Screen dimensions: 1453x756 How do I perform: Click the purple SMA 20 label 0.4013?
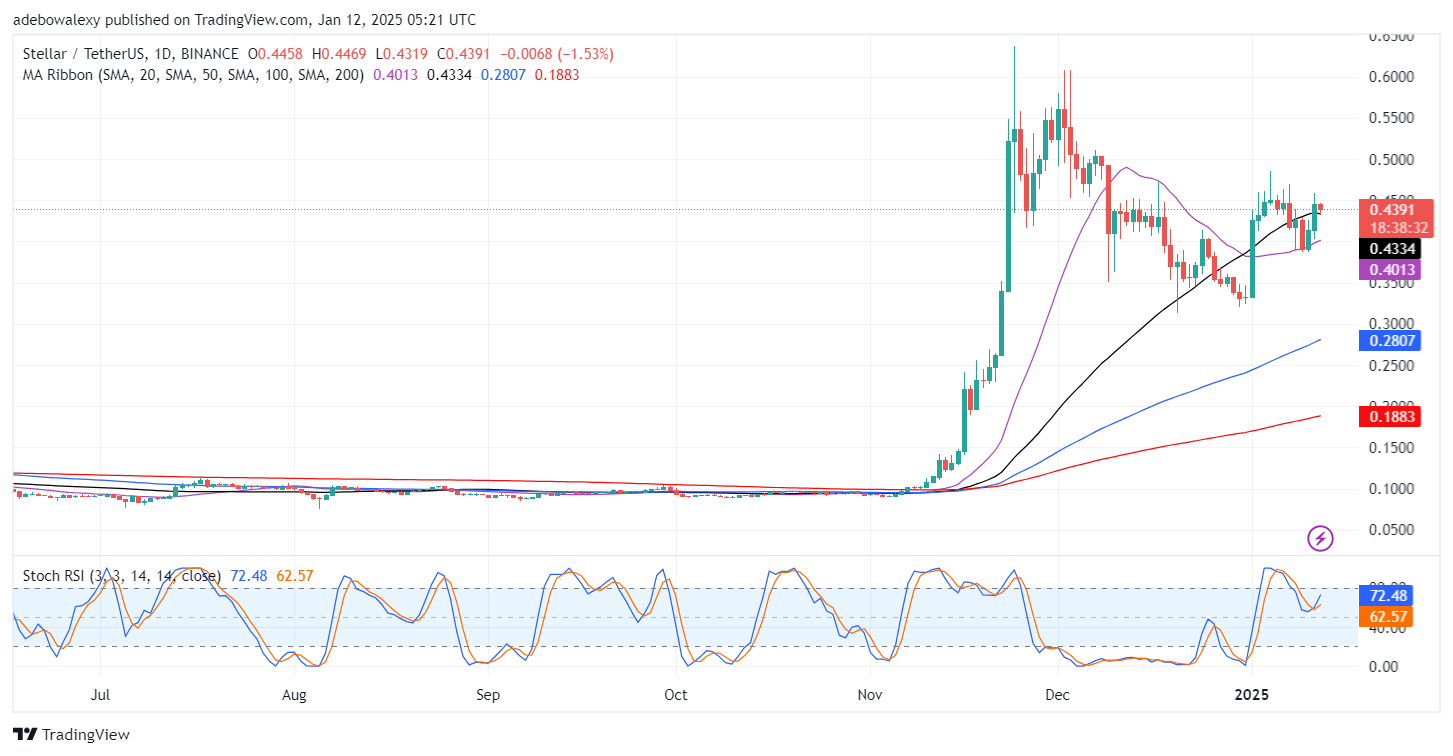coord(1389,269)
